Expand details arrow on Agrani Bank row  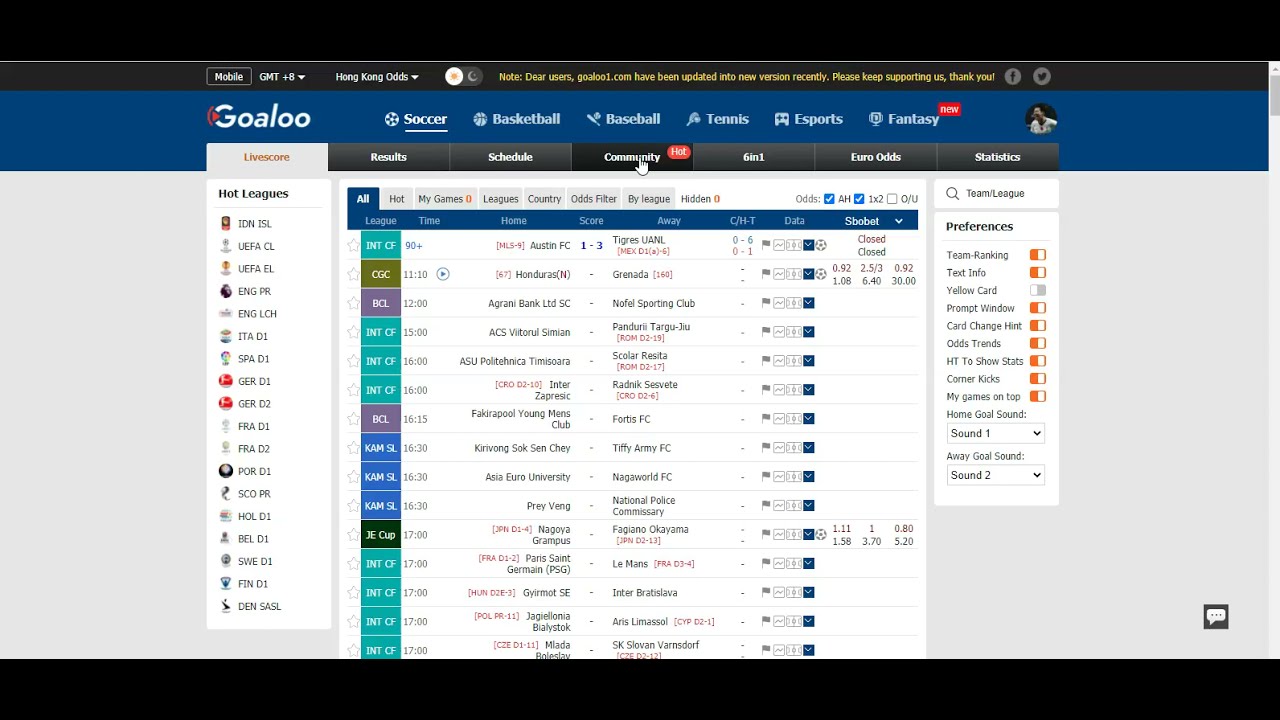pos(808,303)
